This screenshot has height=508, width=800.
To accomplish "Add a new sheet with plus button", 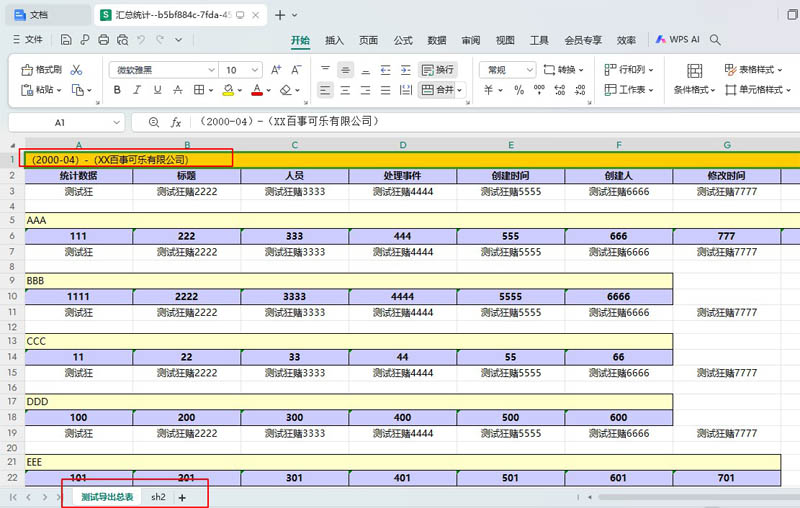I will [x=182, y=497].
